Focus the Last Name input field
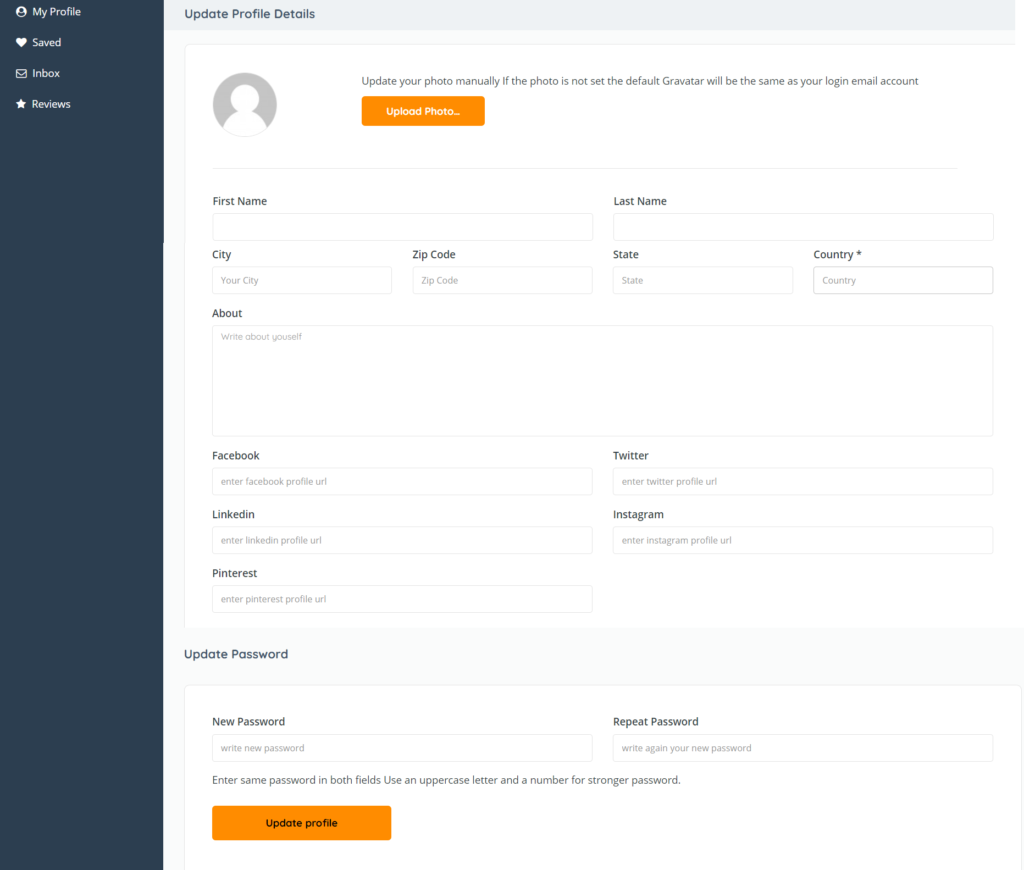This screenshot has width=1024, height=870. click(x=803, y=227)
